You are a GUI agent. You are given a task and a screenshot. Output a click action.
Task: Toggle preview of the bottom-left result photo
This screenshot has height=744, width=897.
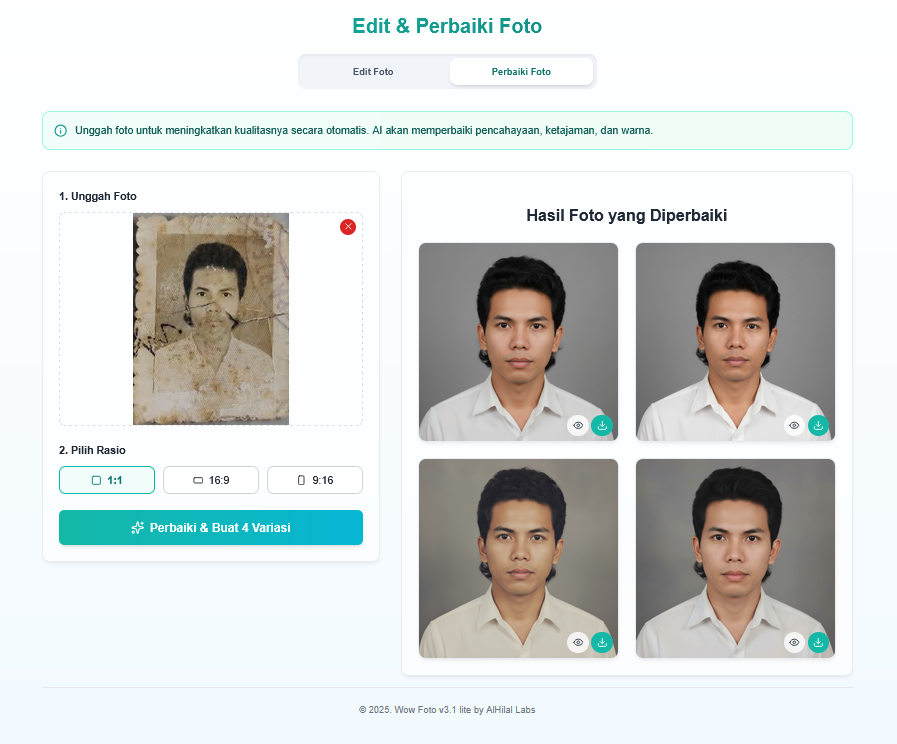point(577,642)
